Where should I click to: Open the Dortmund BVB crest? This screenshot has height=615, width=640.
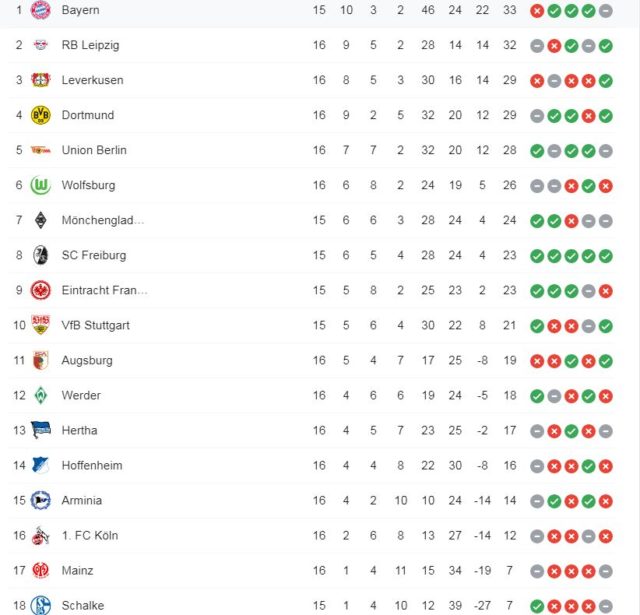click(x=41, y=115)
